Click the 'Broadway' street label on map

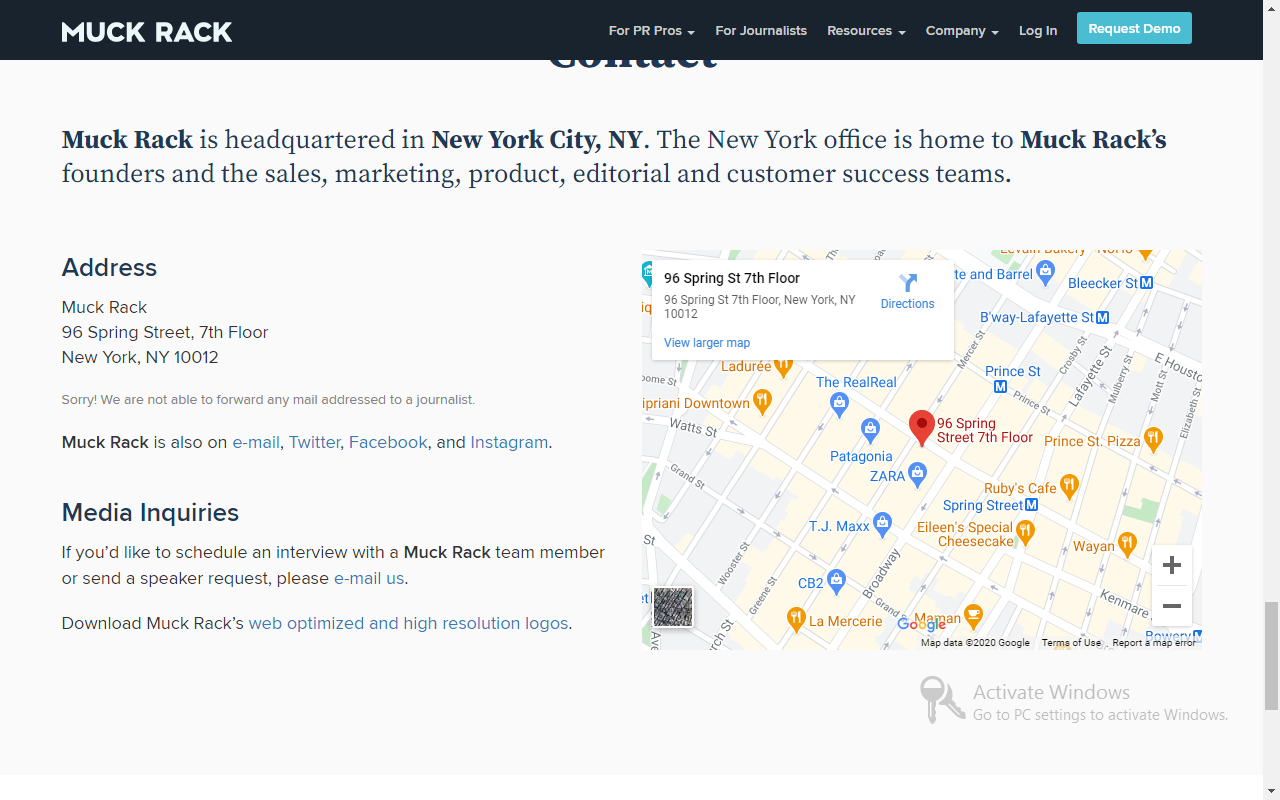(881, 574)
